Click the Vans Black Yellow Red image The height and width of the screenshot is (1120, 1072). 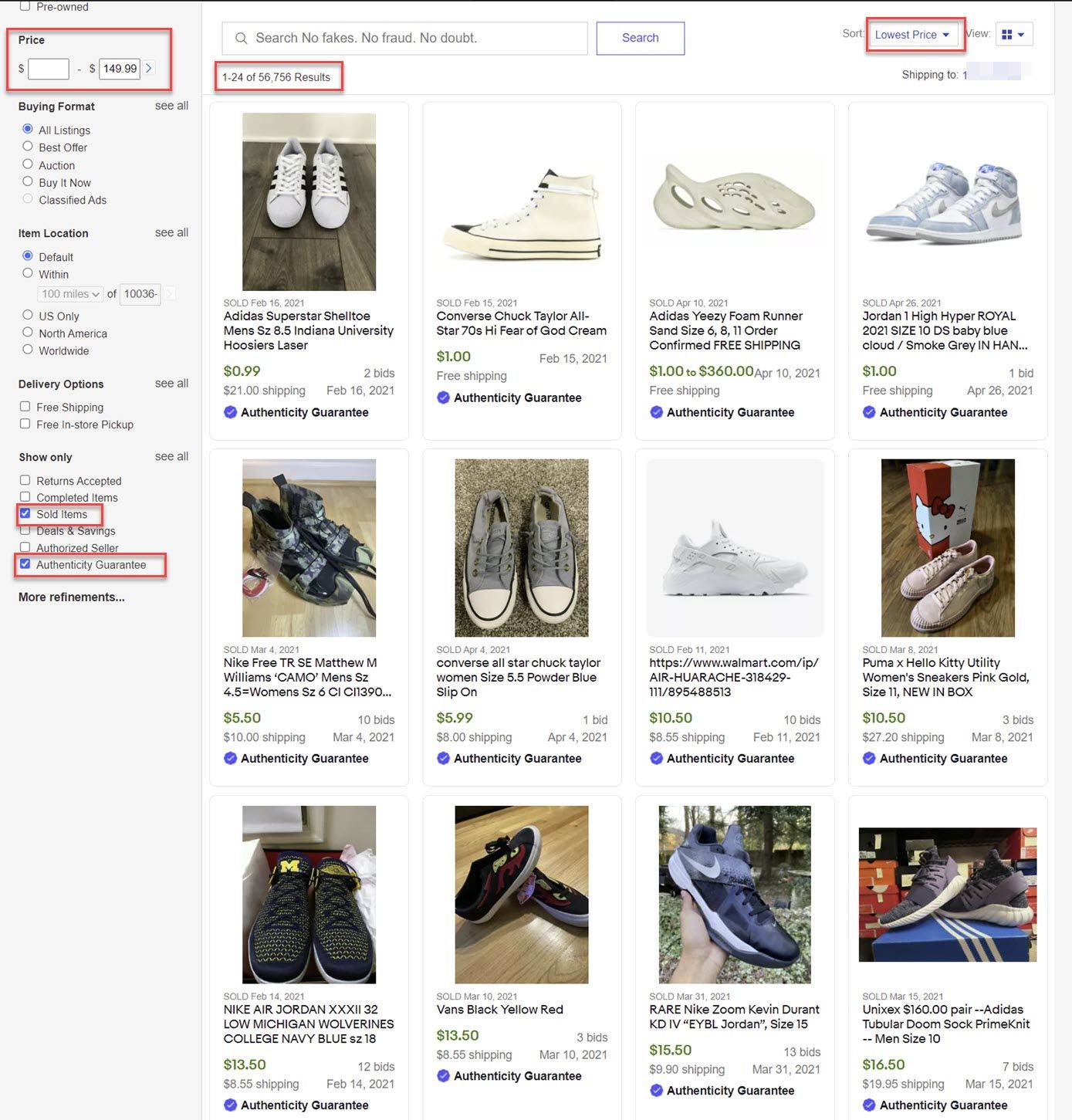tap(522, 895)
